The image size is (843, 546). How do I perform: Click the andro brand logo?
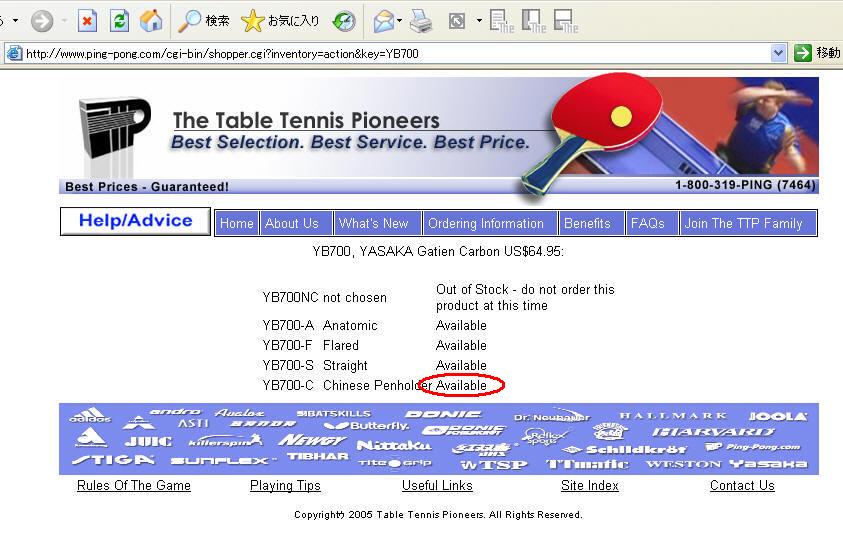(175, 412)
